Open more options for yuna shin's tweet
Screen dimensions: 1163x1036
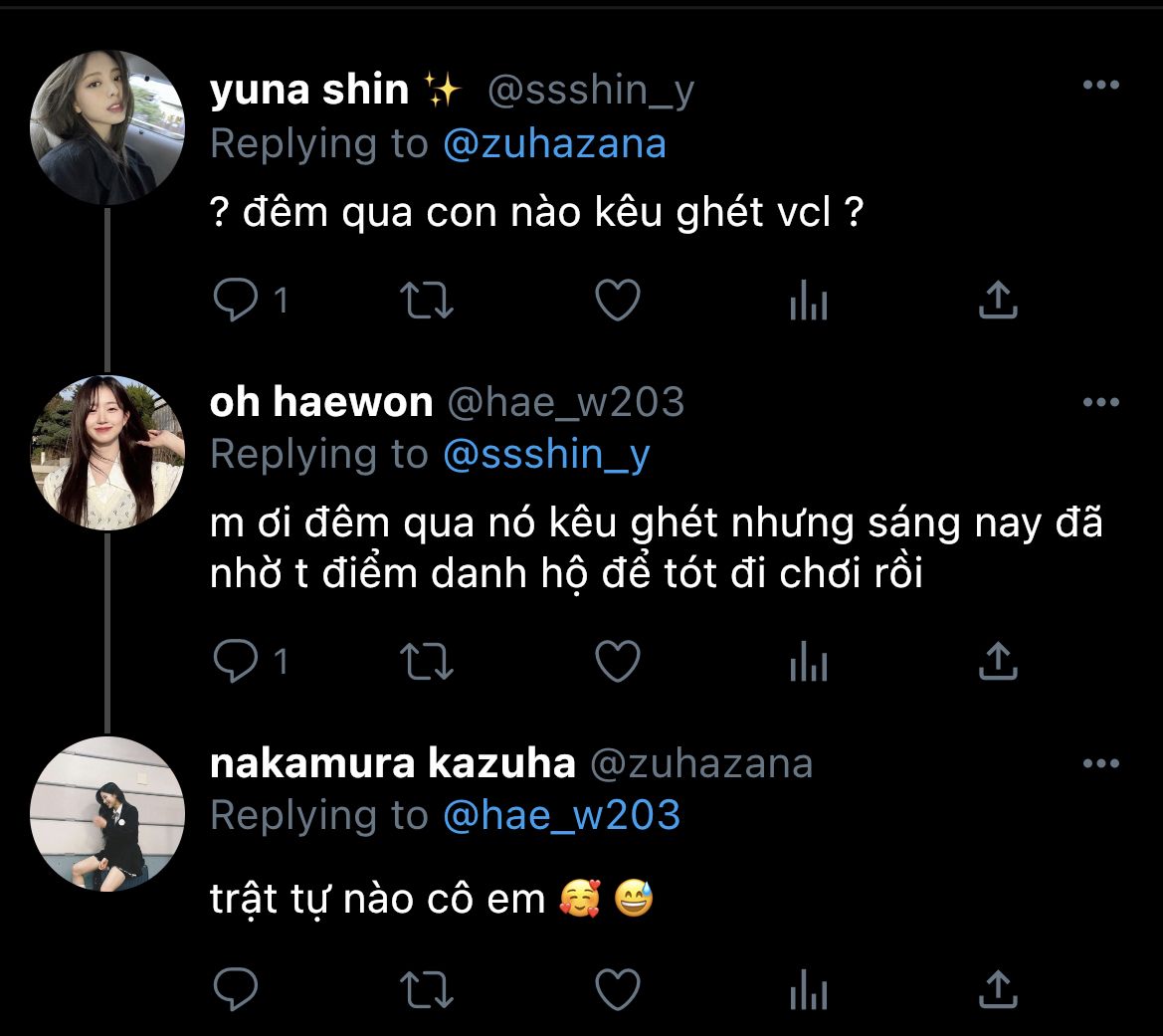coord(1100,86)
